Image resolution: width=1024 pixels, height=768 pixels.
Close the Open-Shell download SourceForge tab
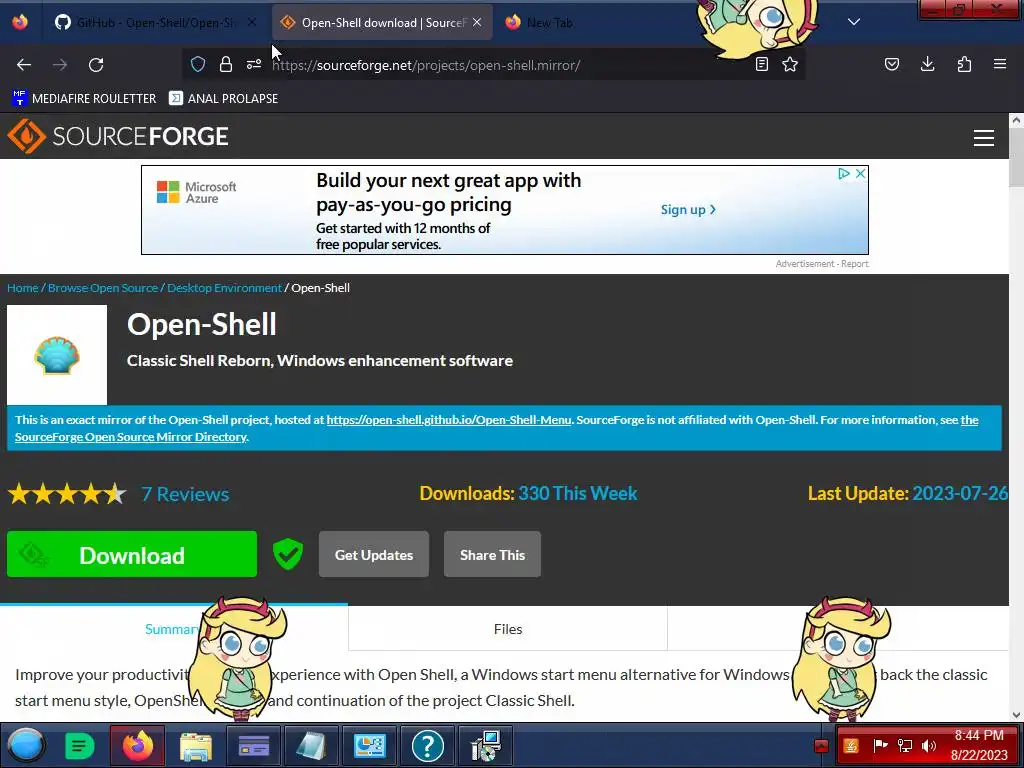pyautogui.click(x=477, y=22)
